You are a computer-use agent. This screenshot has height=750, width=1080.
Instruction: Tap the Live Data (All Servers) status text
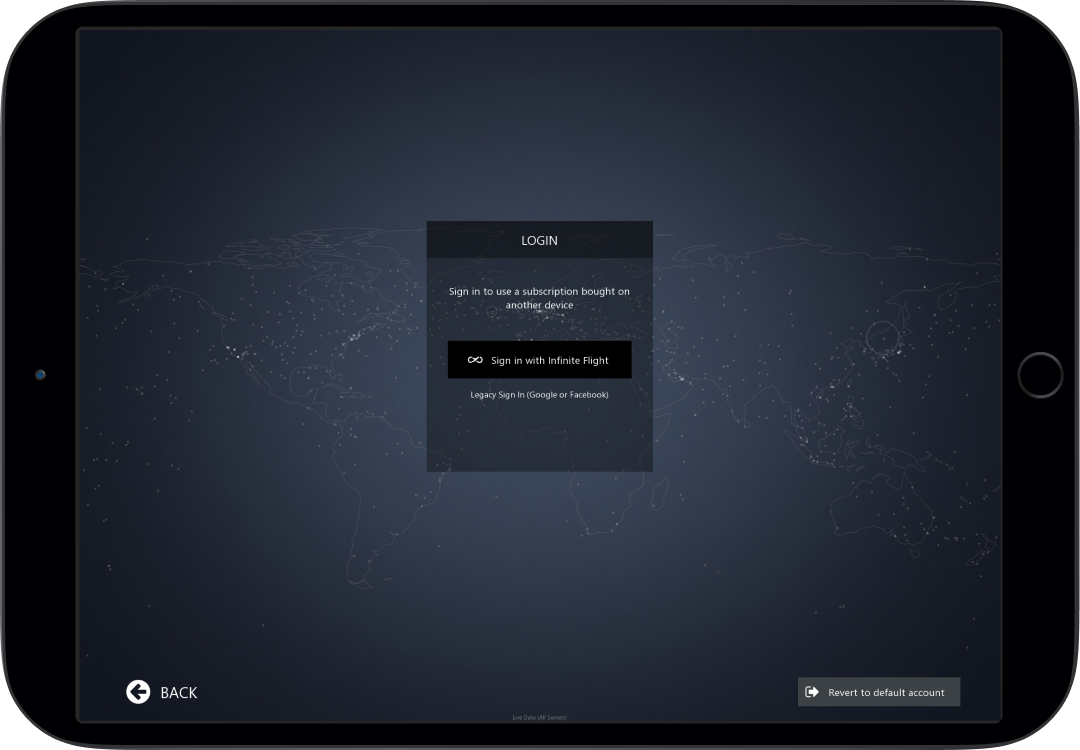pos(538,717)
